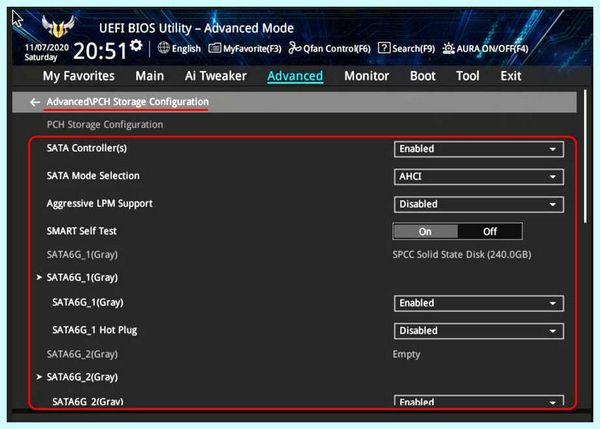
Task: Open MyFavorite(F3) folder icon
Action: [215, 48]
